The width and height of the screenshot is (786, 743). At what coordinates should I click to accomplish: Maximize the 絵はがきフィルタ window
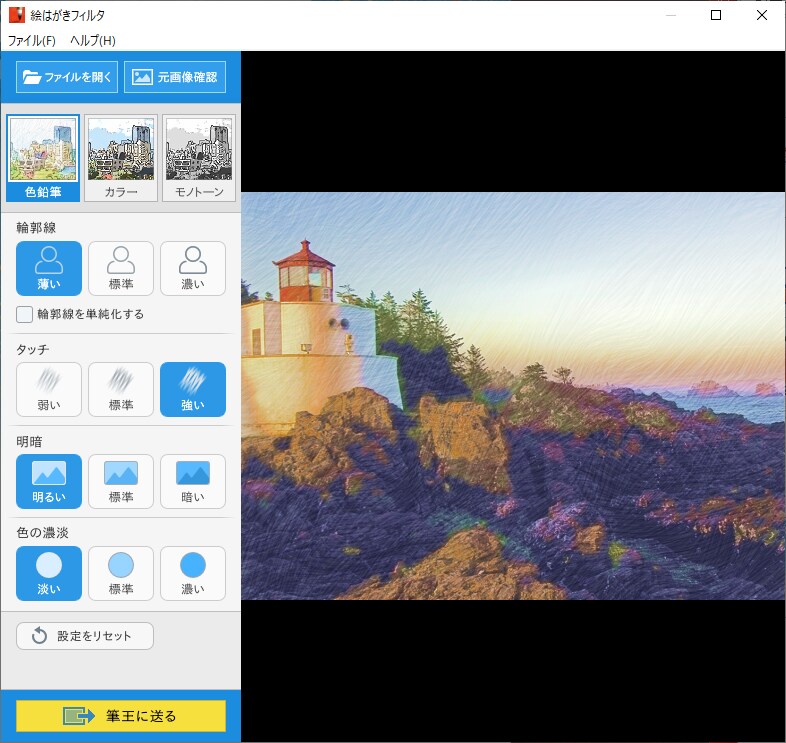click(x=716, y=15)
